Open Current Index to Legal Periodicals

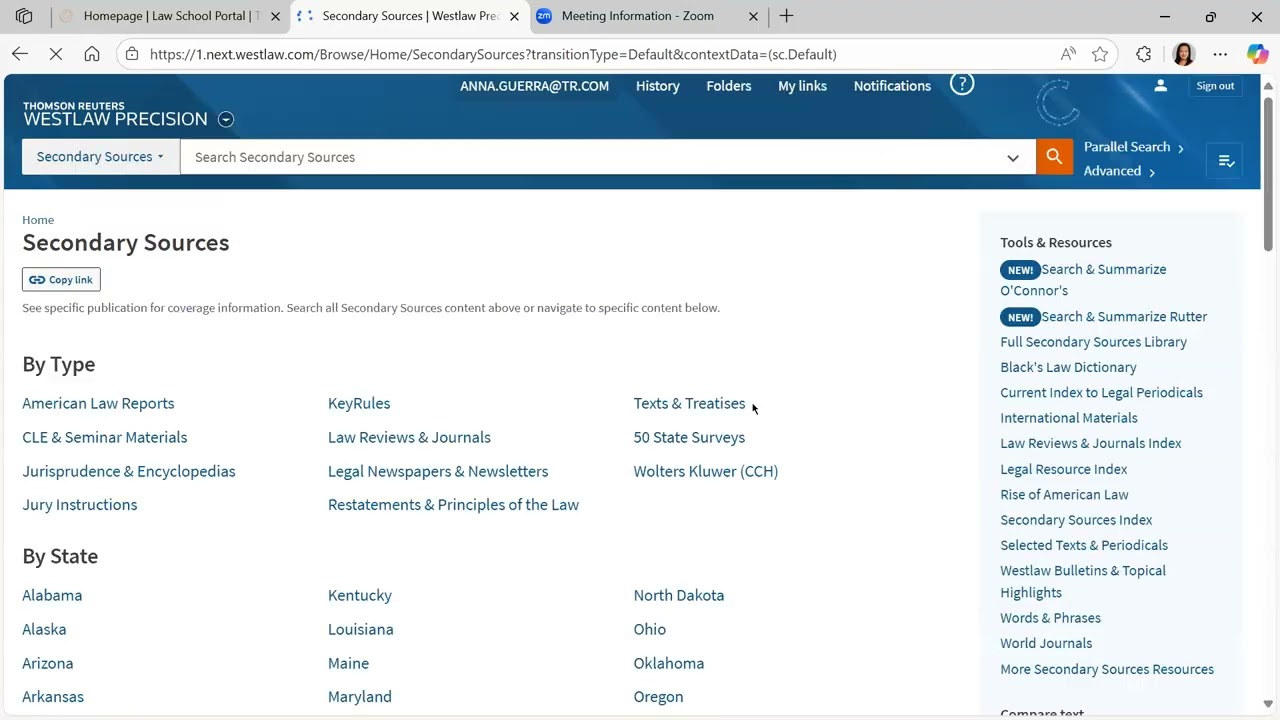tap(1101, 393)
